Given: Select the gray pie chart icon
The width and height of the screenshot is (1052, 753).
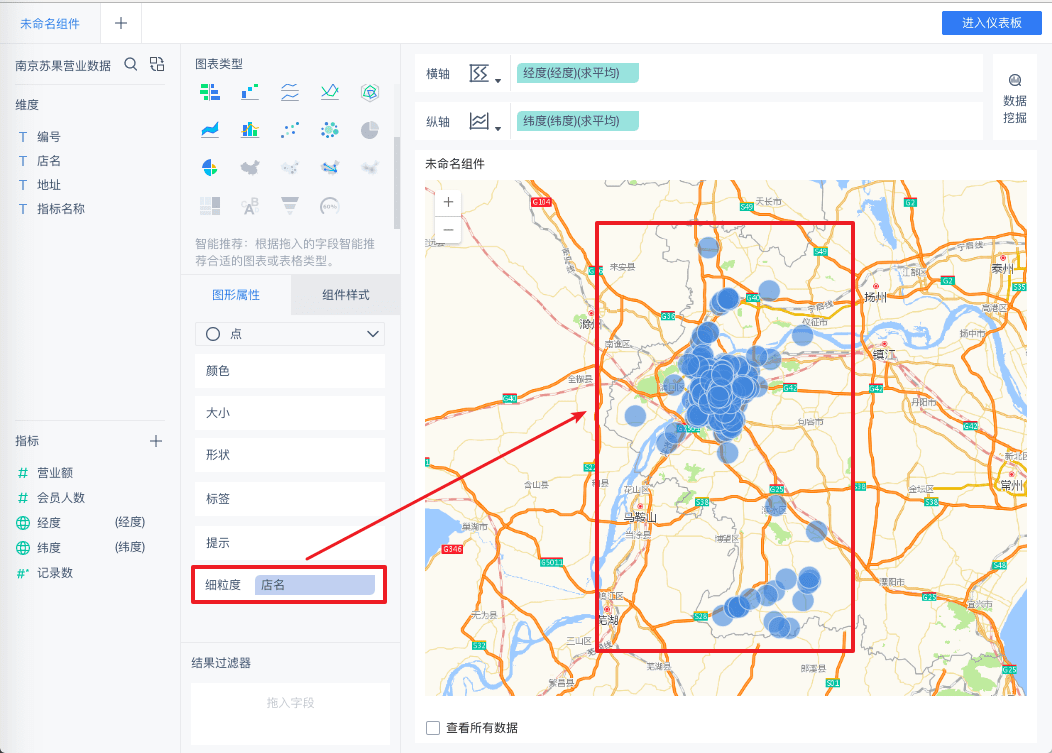Looking at the screenshot, I should pos(370,130).
